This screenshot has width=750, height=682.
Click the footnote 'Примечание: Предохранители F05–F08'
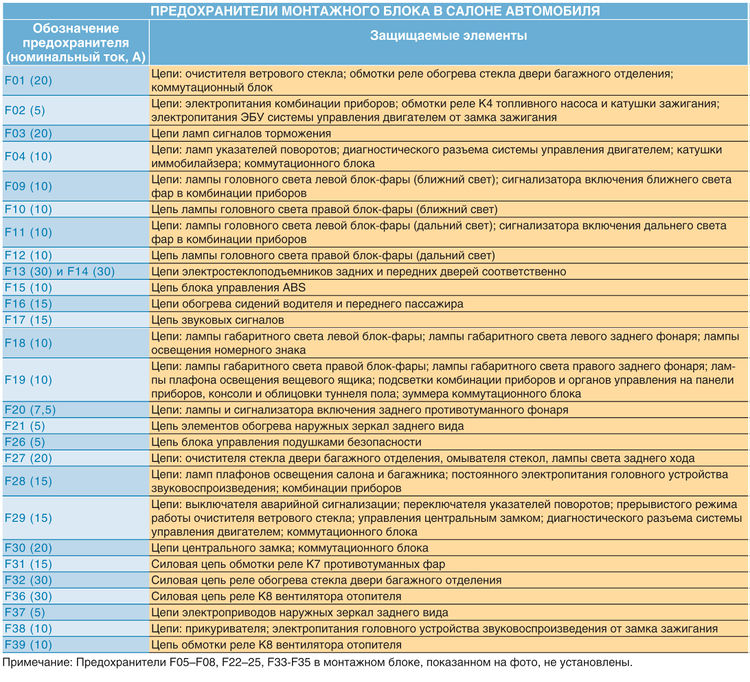click(317, 662)
